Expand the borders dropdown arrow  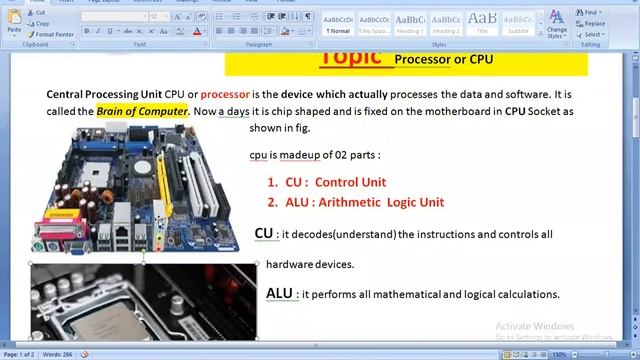point(309,31)
